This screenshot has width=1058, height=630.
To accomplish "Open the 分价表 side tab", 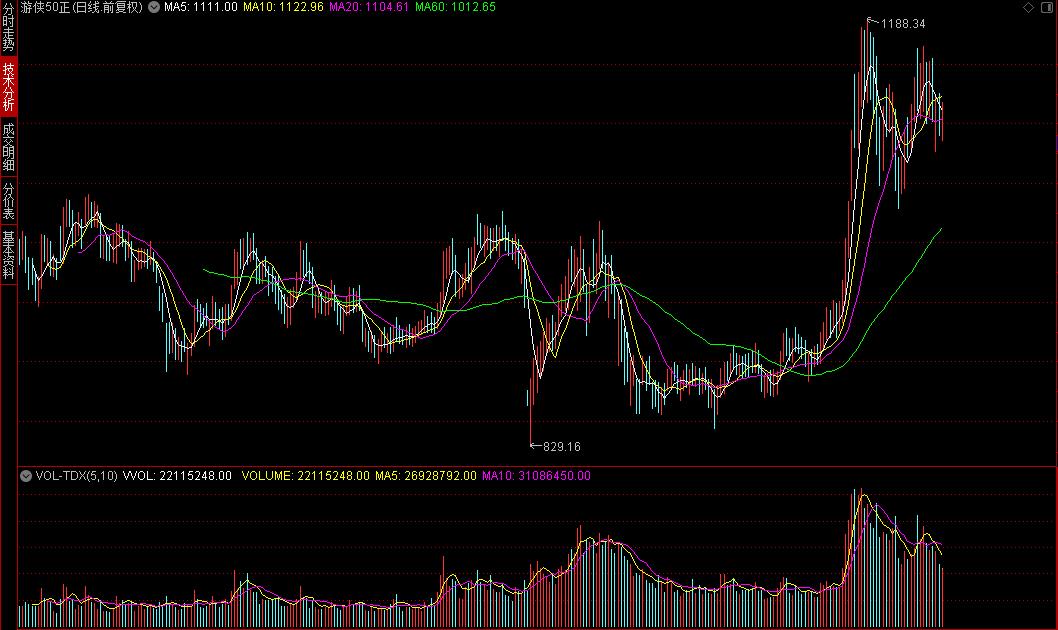I will click(x=8, y=201).
